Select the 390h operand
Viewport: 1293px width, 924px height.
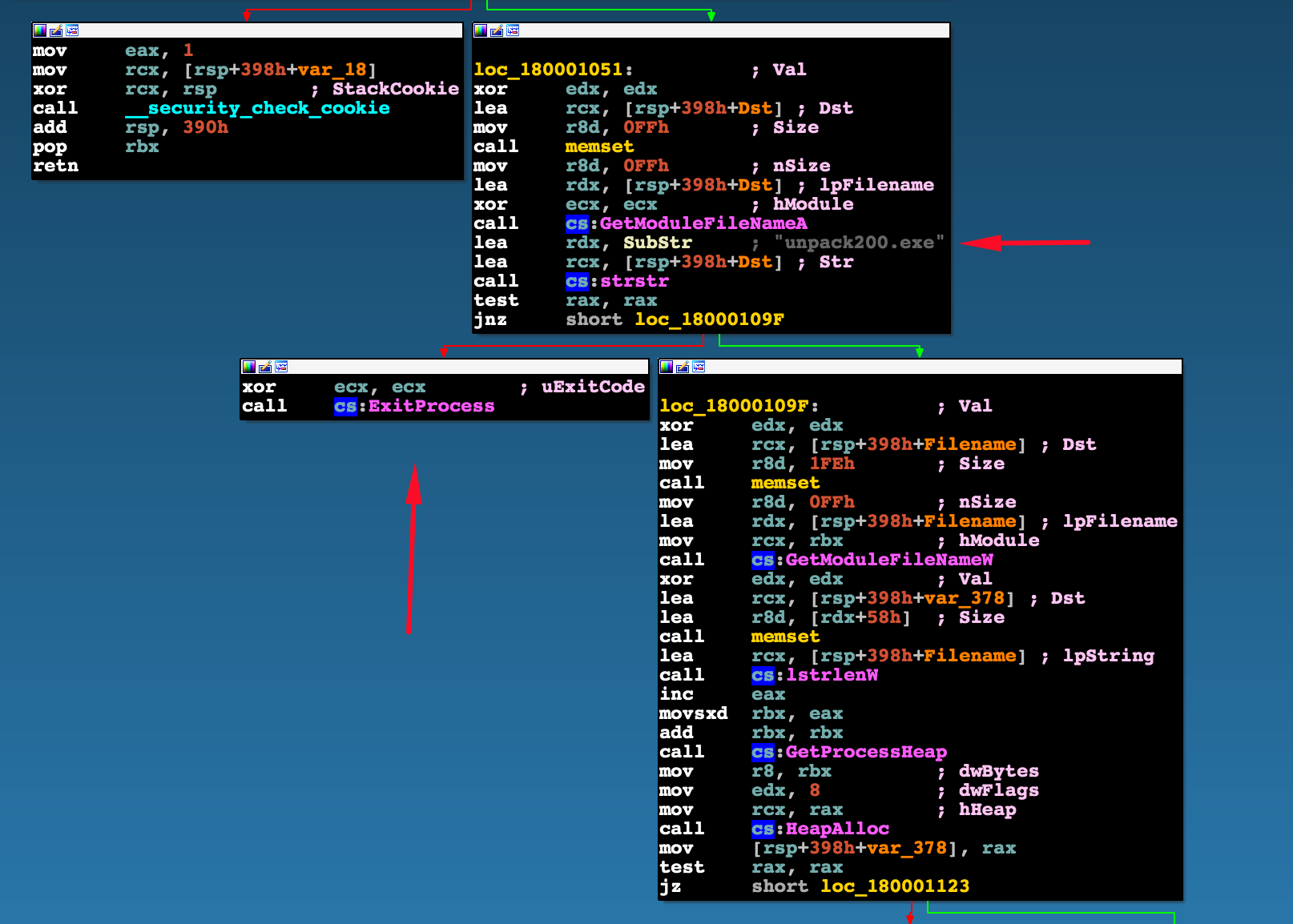pyautogui.click(x=206, y=127)
